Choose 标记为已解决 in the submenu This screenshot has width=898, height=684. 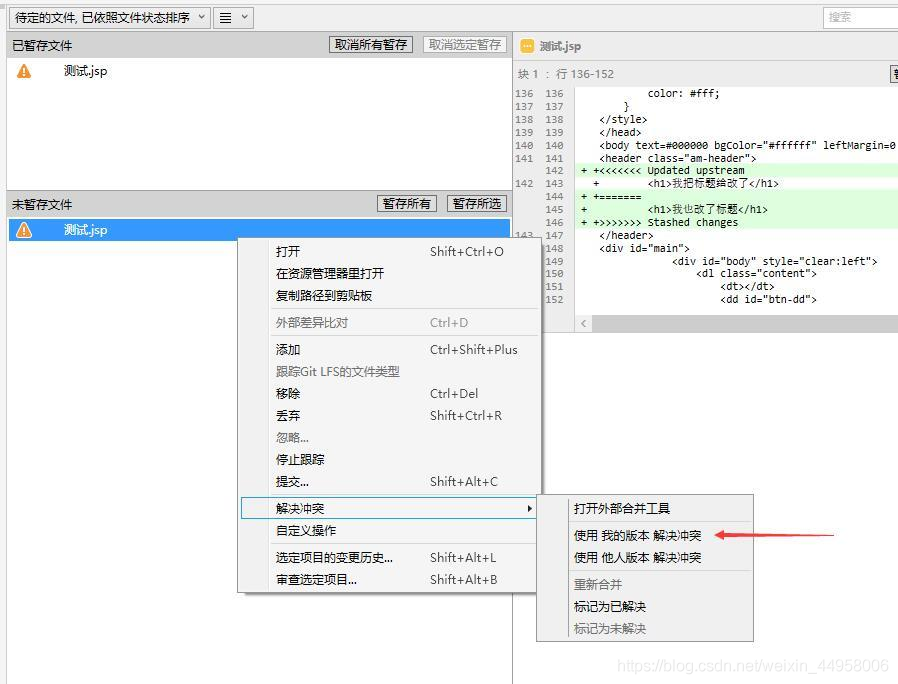tap(609, 607)
